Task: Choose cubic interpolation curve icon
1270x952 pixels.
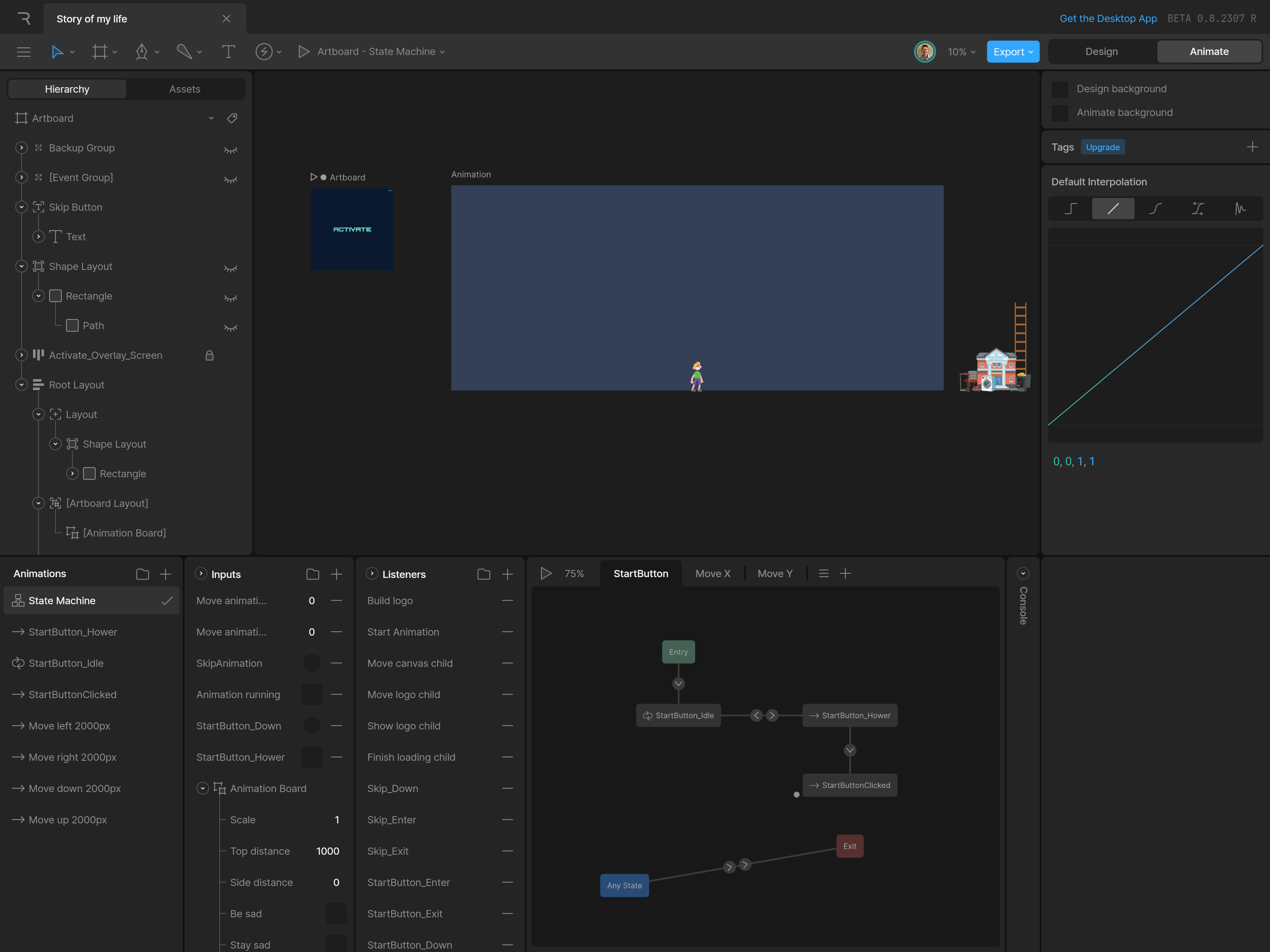Action: pos(1155,208)
